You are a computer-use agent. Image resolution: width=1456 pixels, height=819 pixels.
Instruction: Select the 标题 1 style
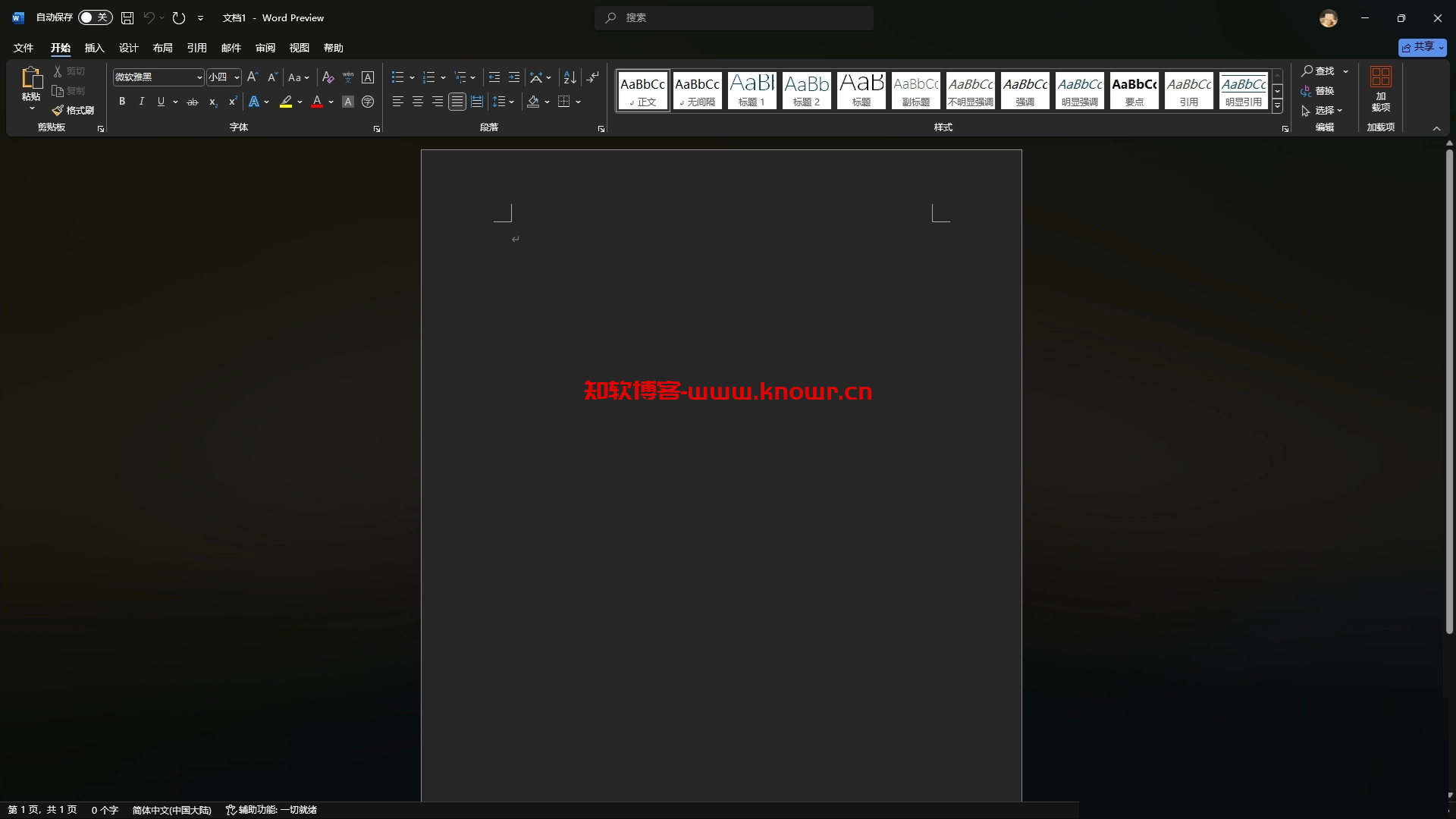[x=752, y=90]
